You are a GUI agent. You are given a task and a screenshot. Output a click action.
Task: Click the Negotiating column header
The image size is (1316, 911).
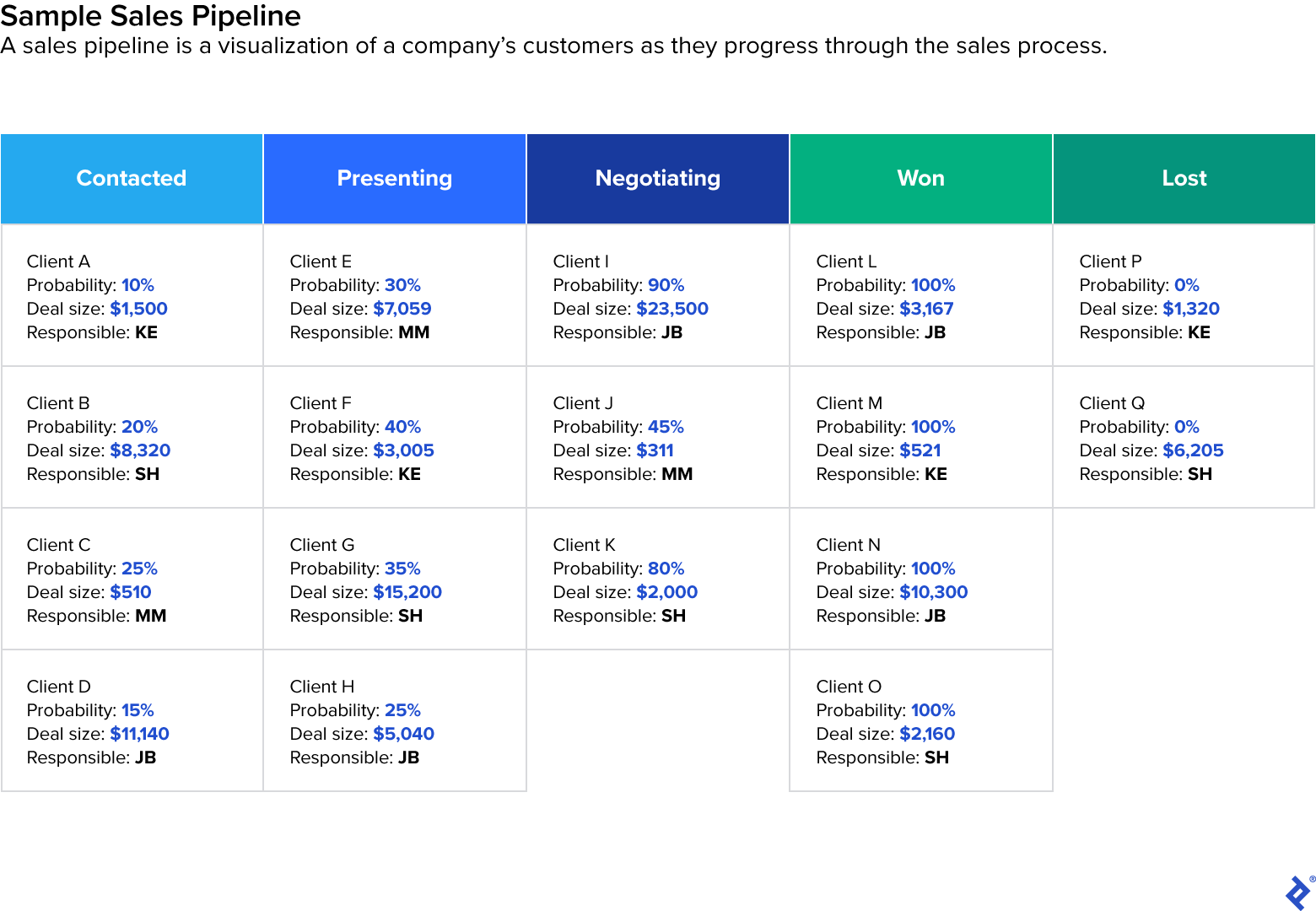658,179
